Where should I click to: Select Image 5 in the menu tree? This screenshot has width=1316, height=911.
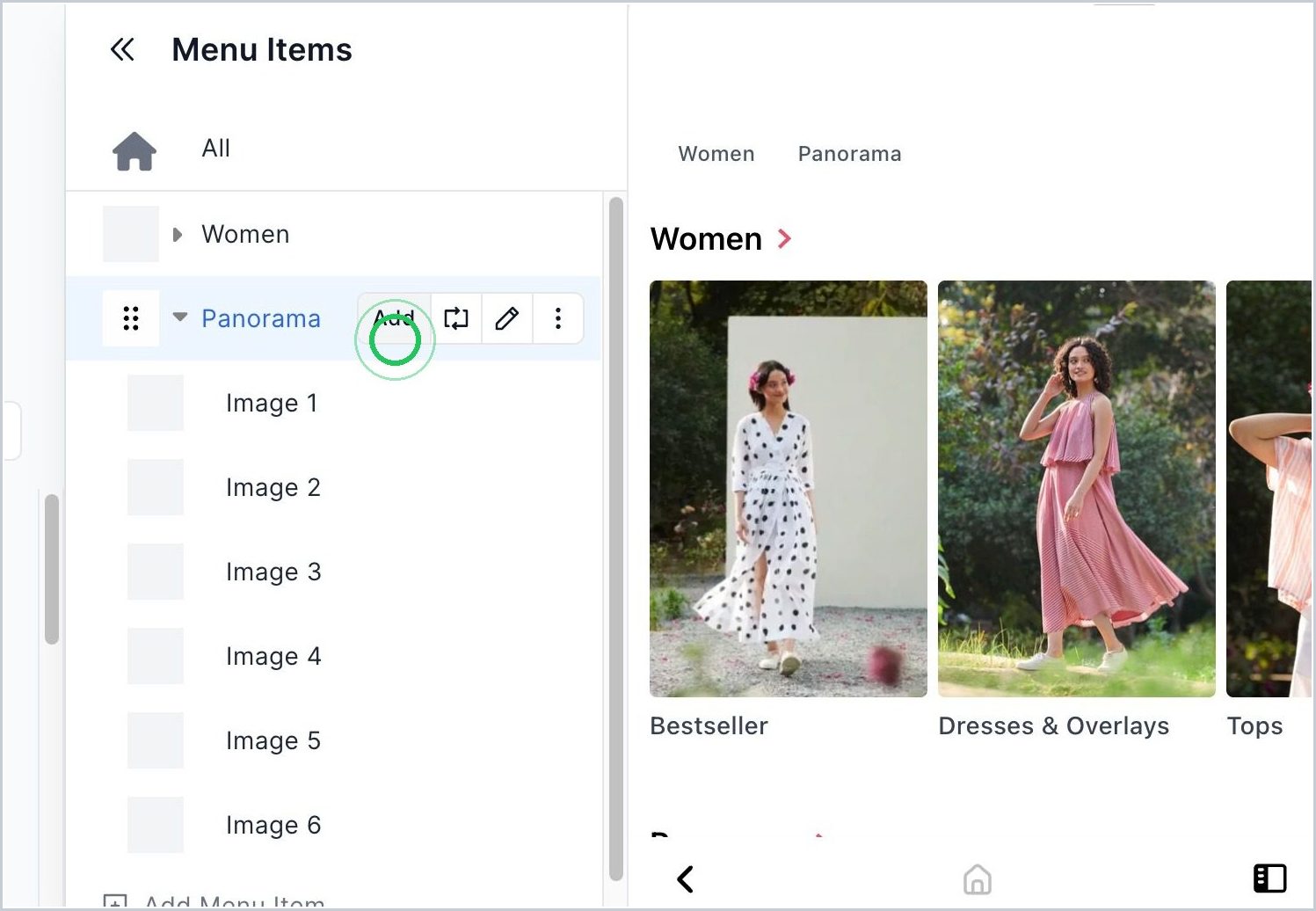tap(273, 740)
